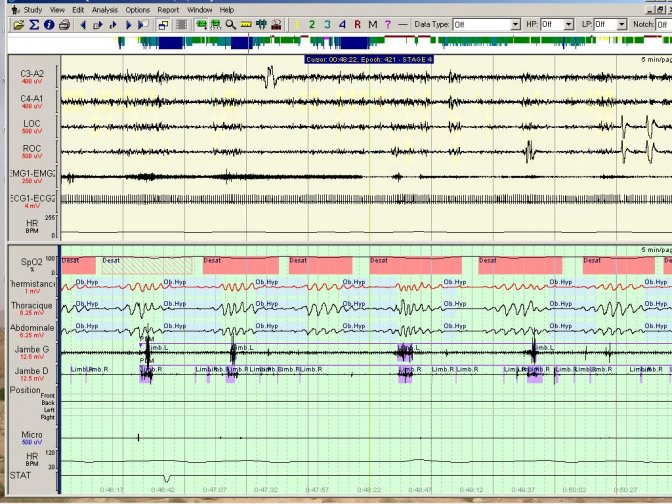Click the red stamp icon
This screenshot has width=672, height=504.
(x=277, y=25)
